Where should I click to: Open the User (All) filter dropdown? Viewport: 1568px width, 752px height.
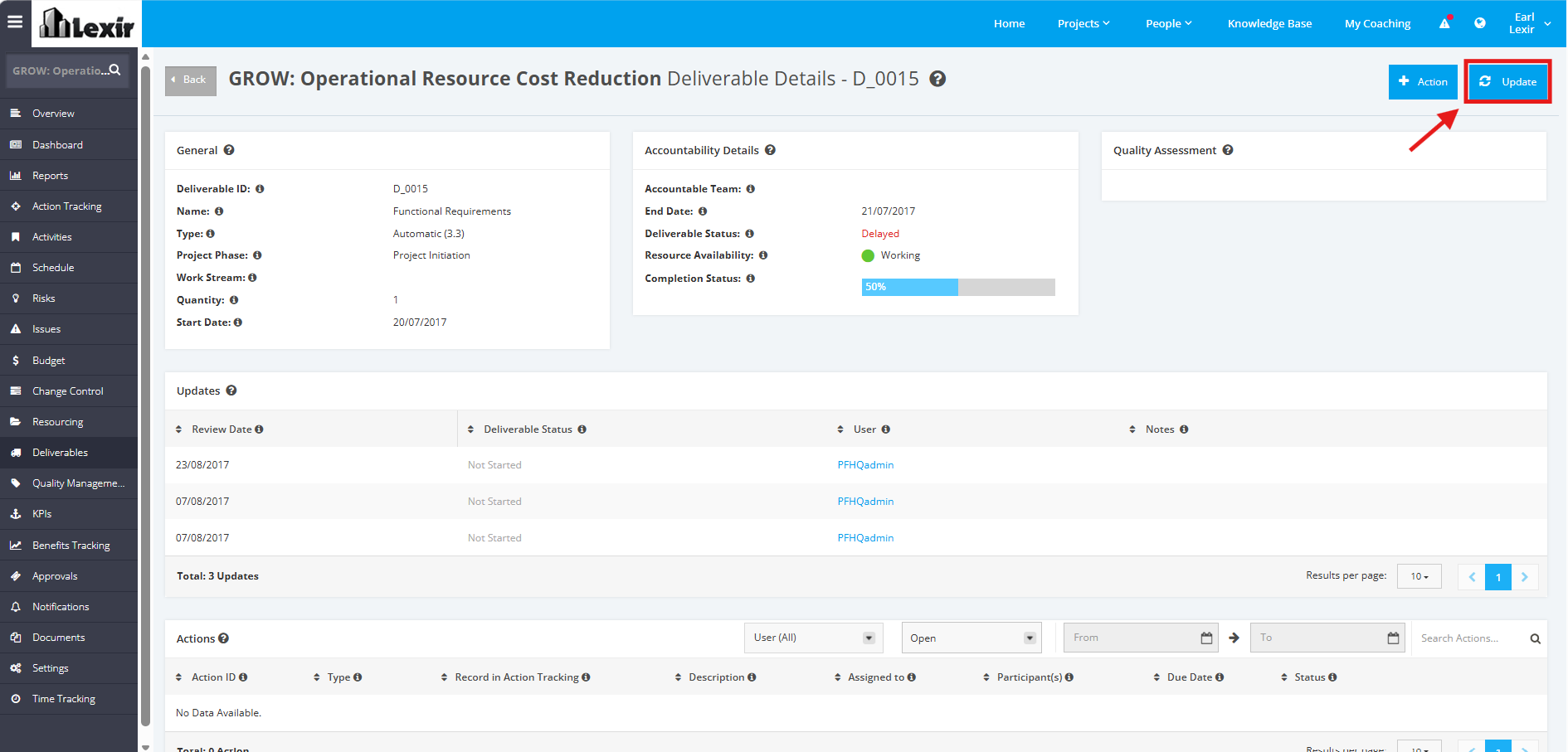(813, 638)
